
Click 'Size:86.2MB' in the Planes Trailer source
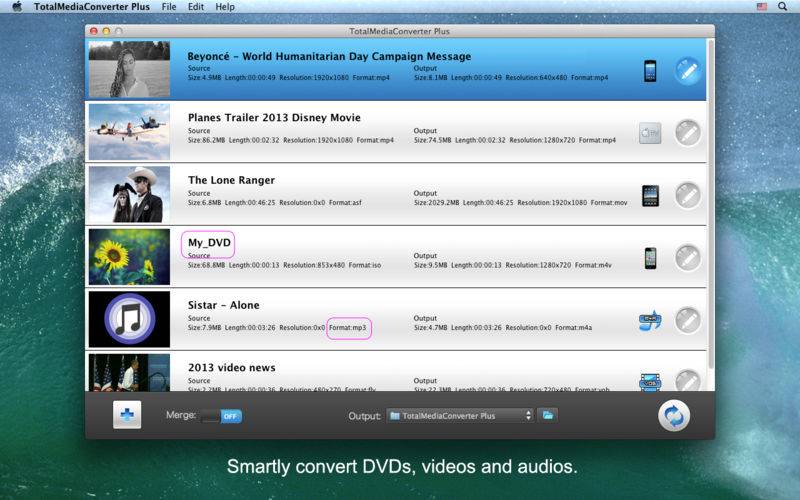point(206,140)
